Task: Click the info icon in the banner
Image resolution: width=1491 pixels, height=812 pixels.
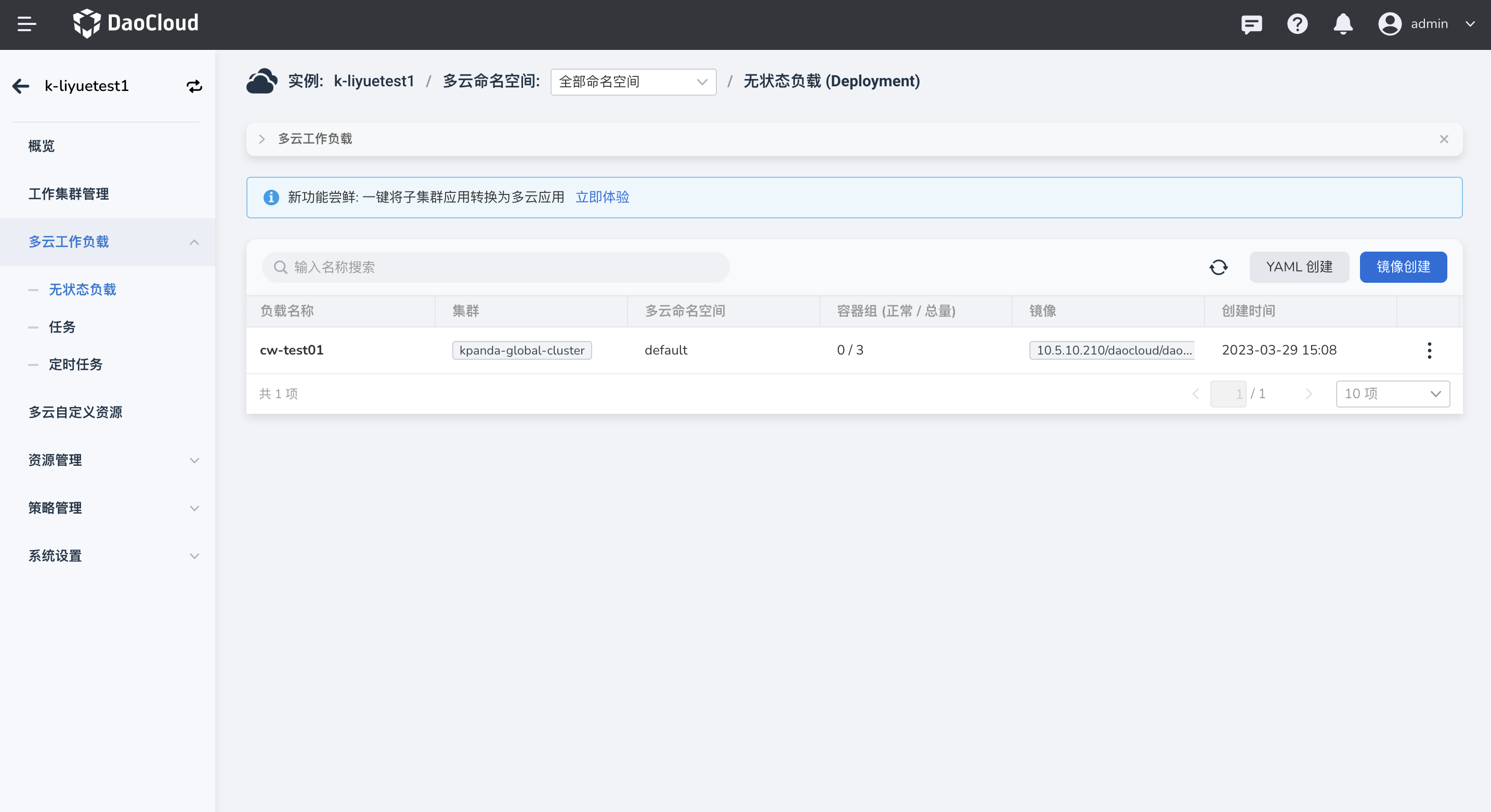Action: (271, 198)
